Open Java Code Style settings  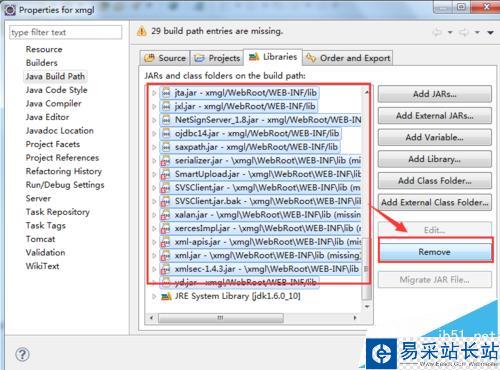click(56, 90)
